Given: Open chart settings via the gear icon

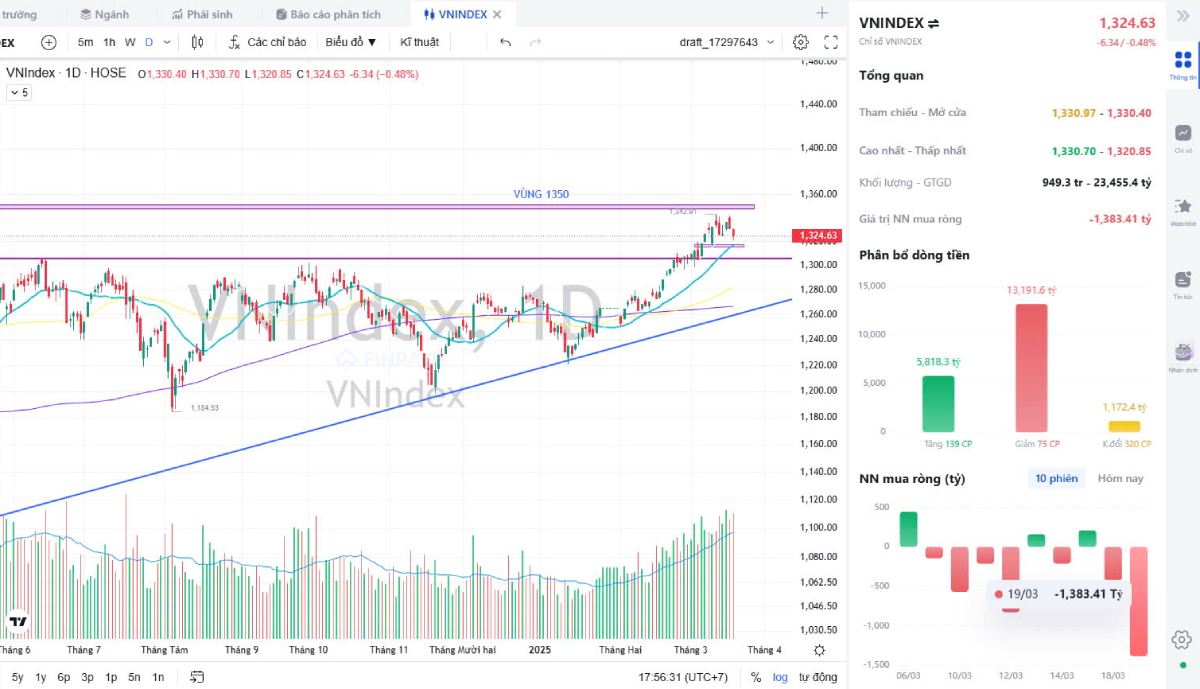Looking at the screenshot, I should click(800, 42).
